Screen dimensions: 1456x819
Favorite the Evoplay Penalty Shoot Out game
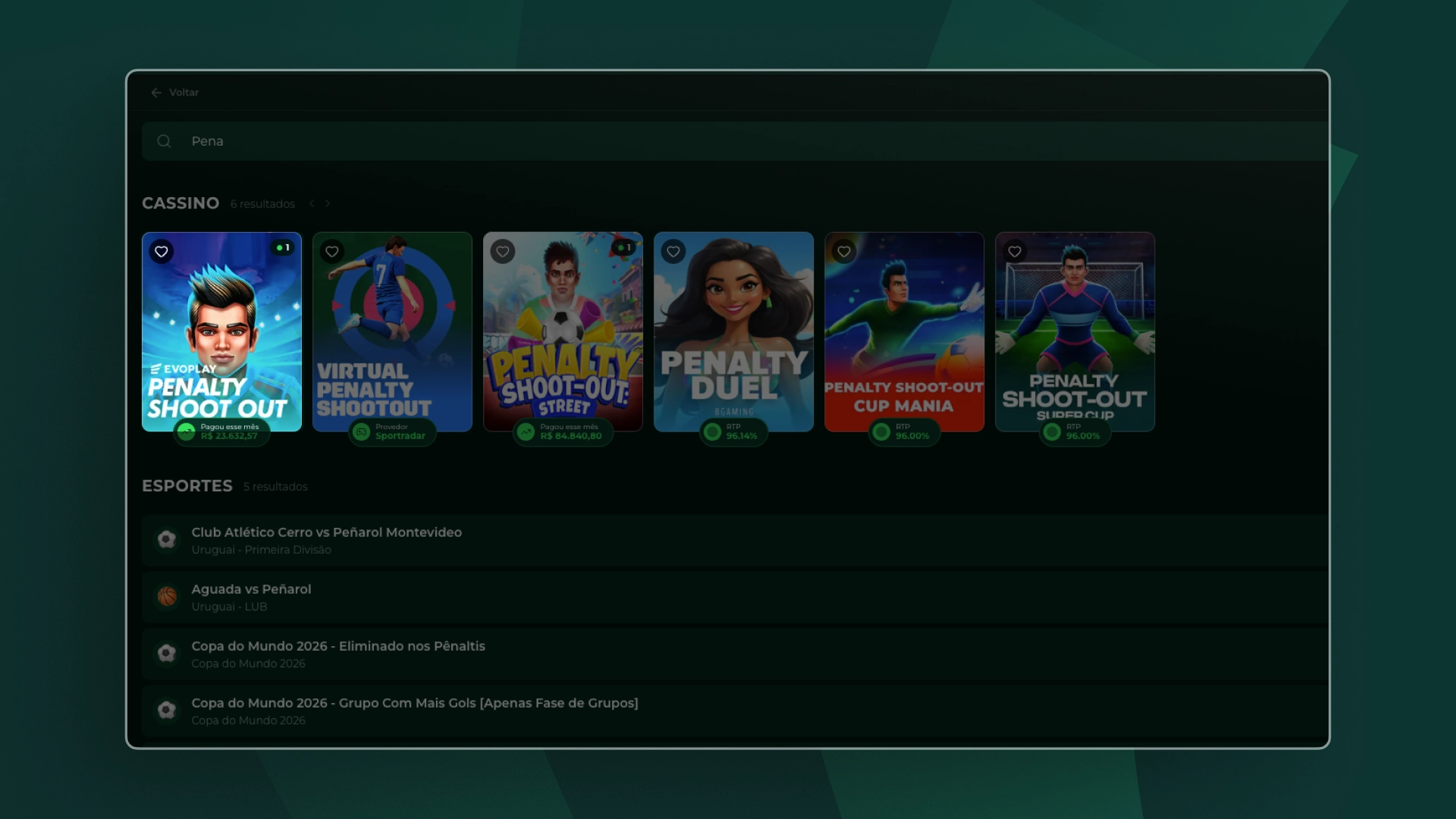(162, 251)
